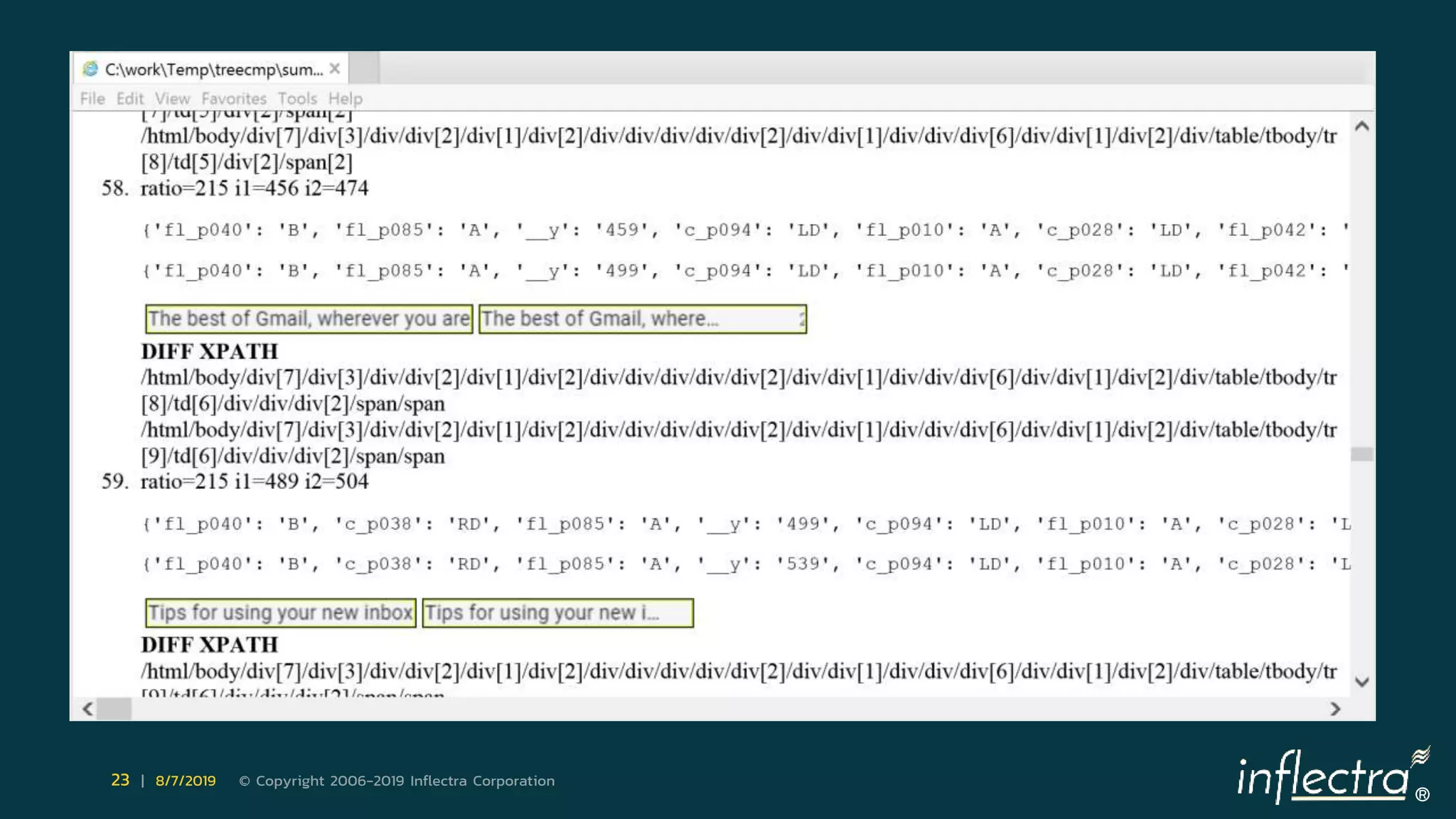Open the View menu

pyautogui.click(x=173, y=99)
